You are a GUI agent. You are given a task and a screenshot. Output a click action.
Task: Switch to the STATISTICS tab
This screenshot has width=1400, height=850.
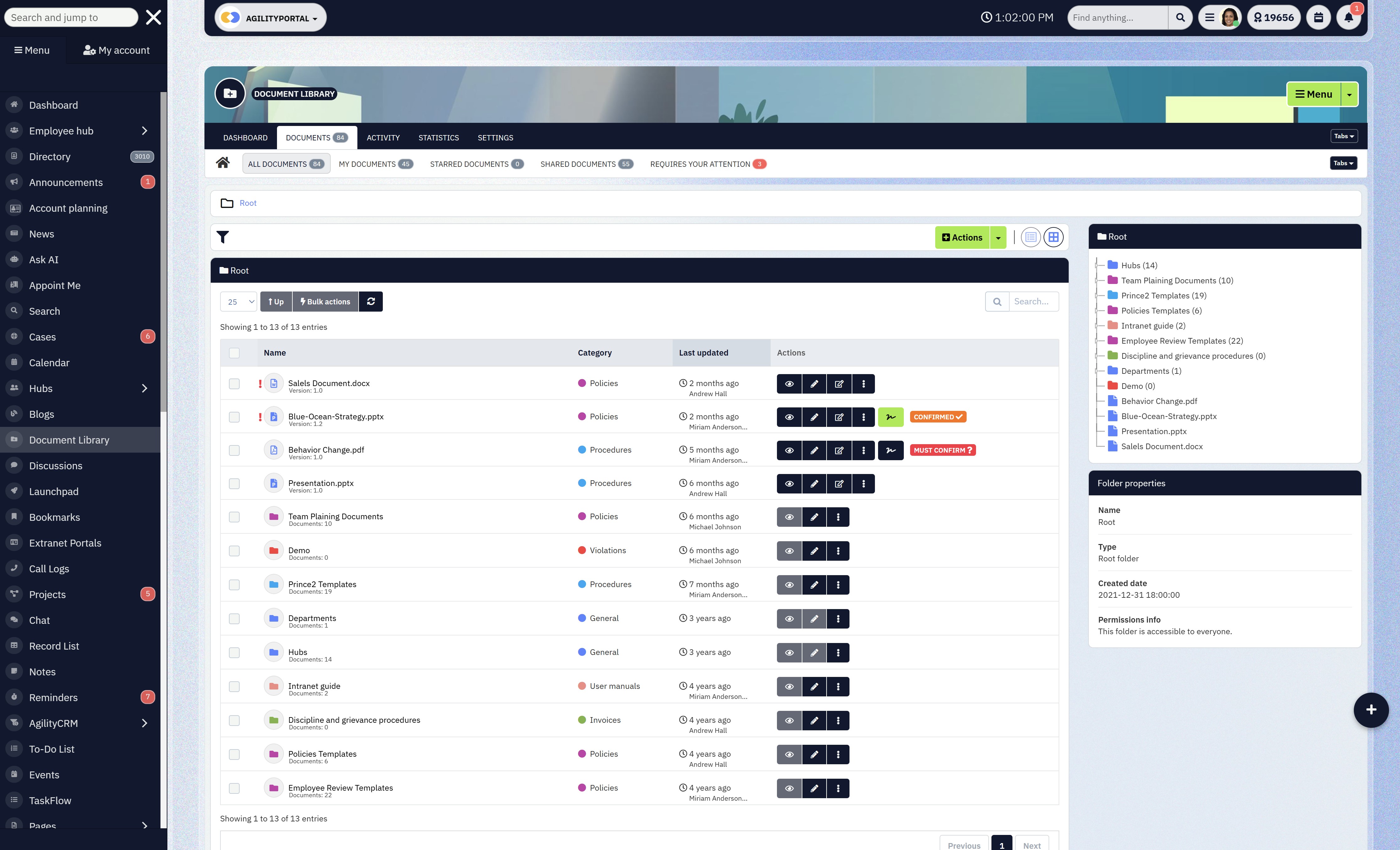(x=438, y=138)
